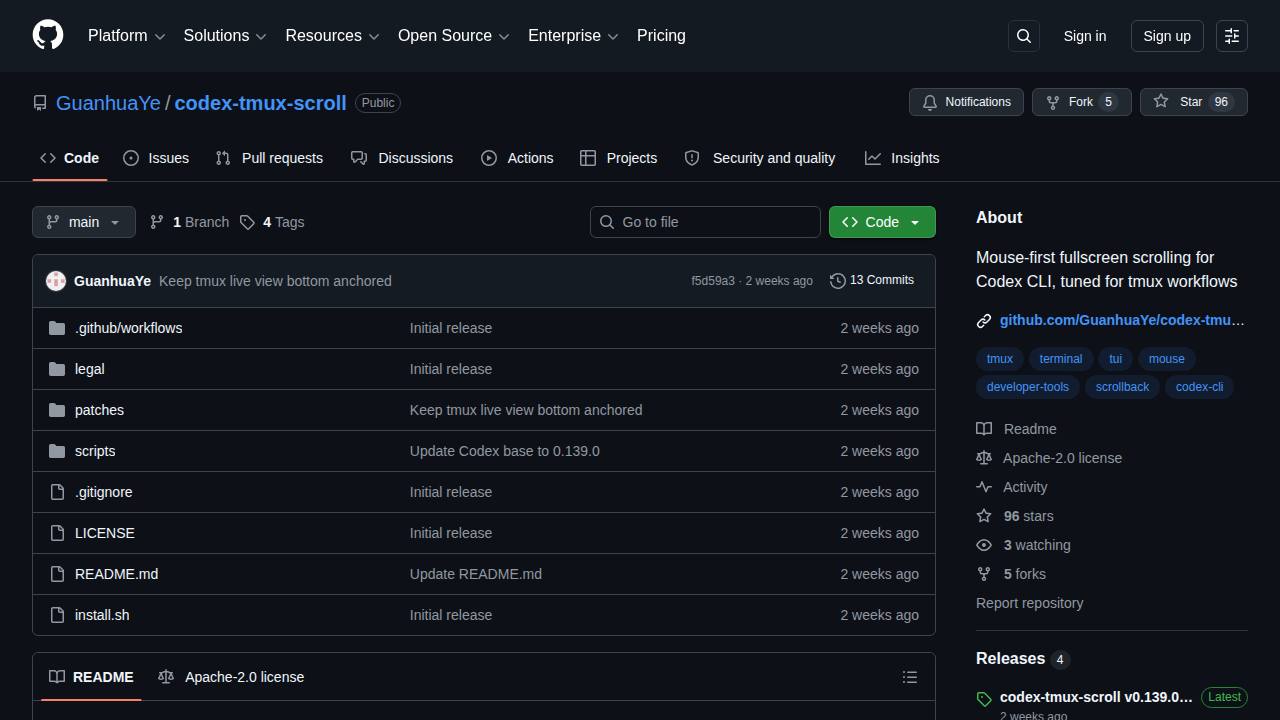This screenshot has height=720, width=1280.
Task: Open 'Update Codex base to 0.139.0' commit message
Action: pyautogui.click(x=505, y=451)
